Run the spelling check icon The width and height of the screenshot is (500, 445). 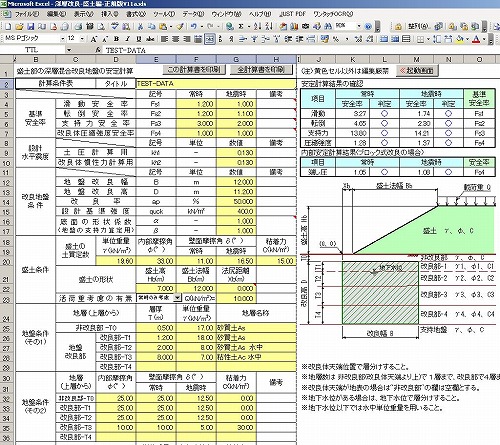(115, 26)
